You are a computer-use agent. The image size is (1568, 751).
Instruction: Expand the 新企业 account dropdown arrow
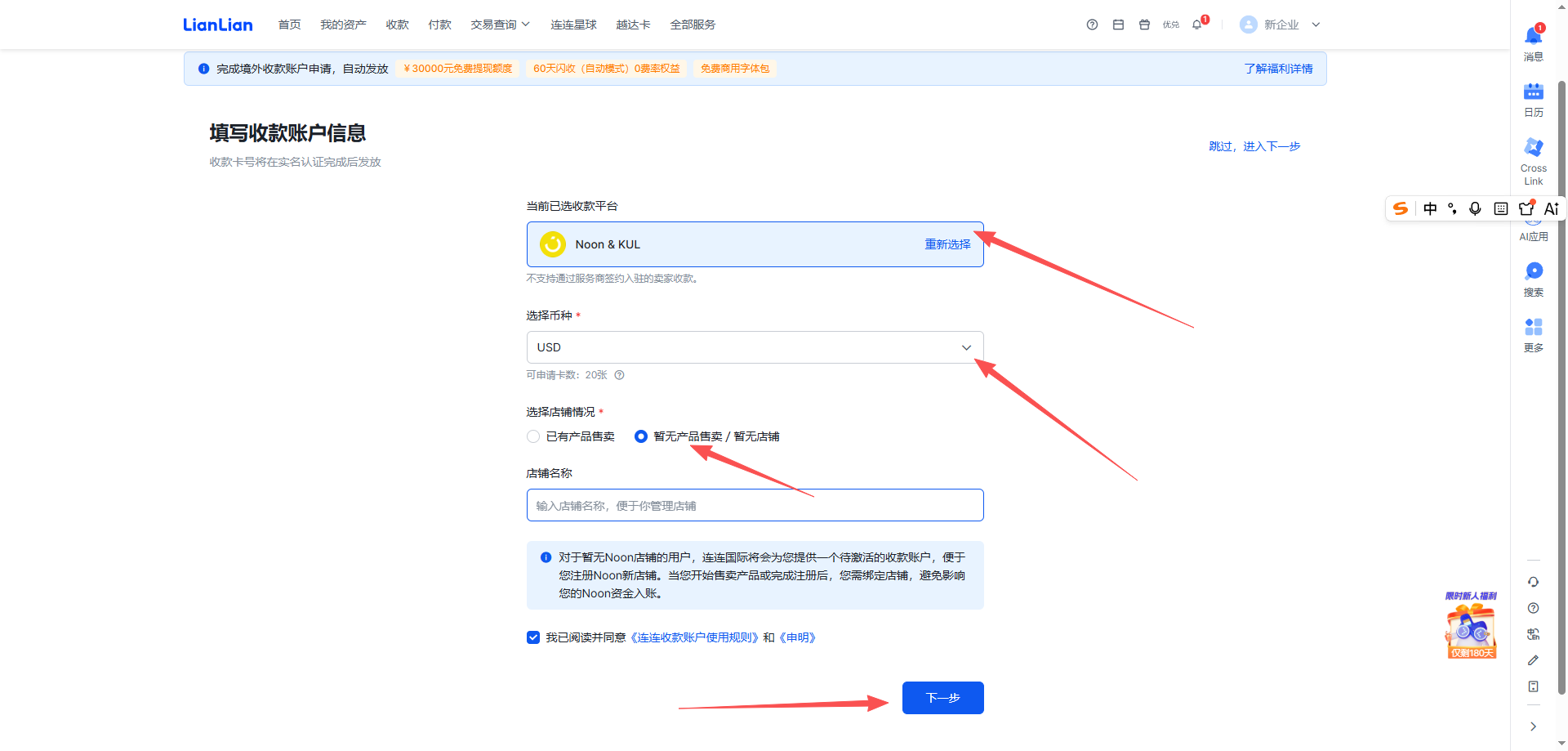1316,25
